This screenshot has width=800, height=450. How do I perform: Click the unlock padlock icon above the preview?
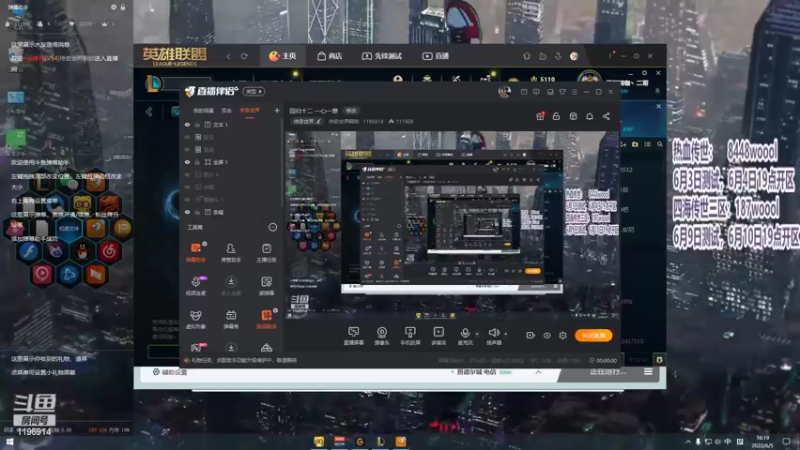point(556,116)
